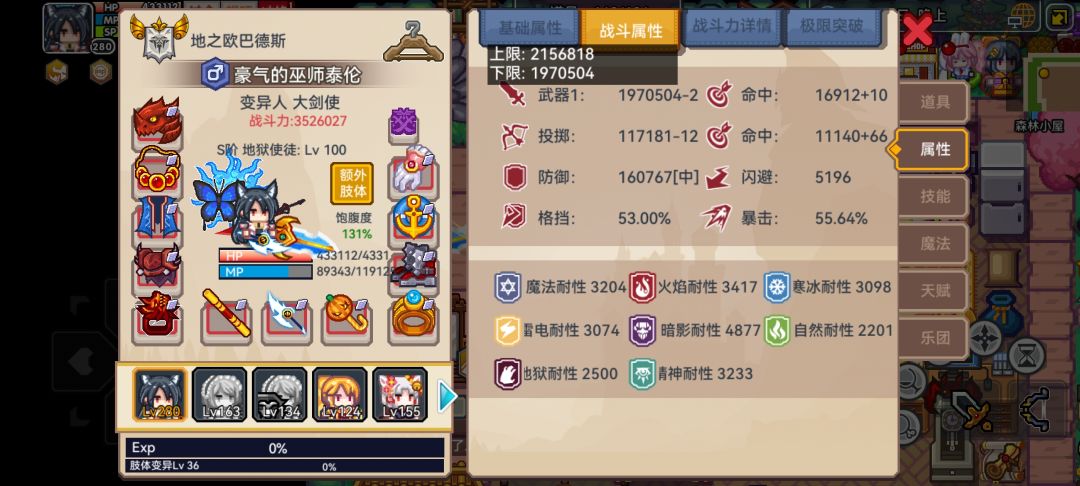Select the pumpkin cane equipment slot
This screenshot has width=1080, height=486.
(349, 316)
